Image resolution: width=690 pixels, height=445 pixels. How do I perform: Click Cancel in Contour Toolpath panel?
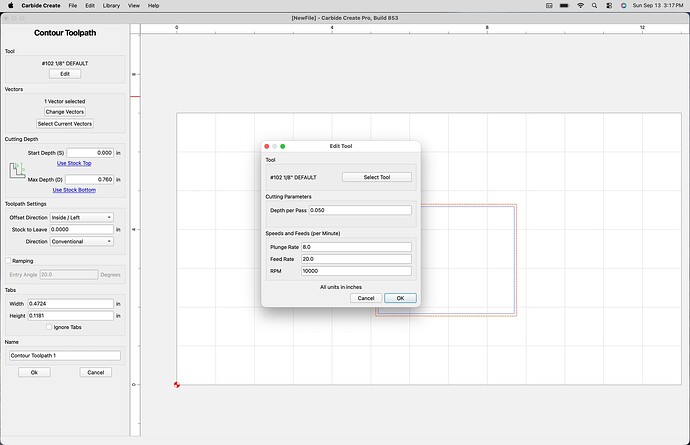point(95,372)
